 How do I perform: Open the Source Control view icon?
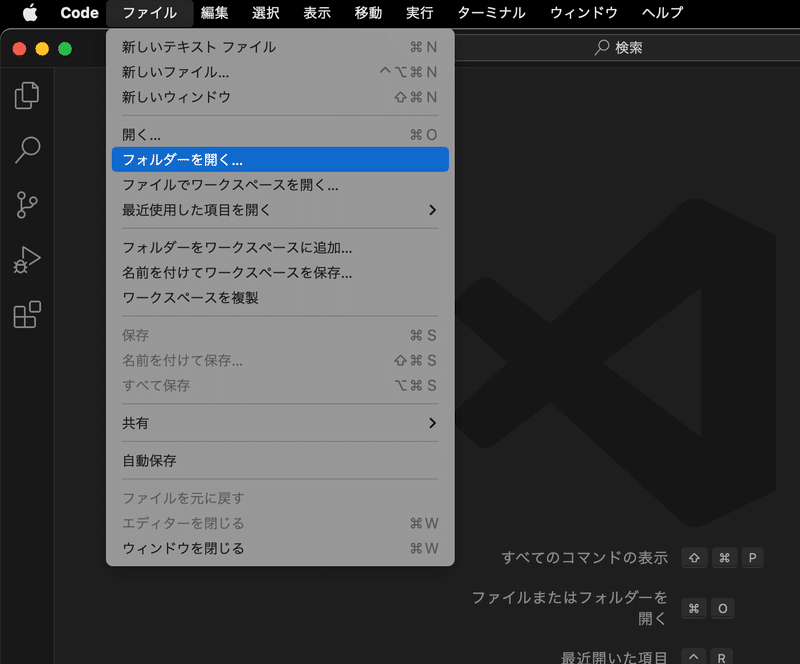[x=27, y=205]
